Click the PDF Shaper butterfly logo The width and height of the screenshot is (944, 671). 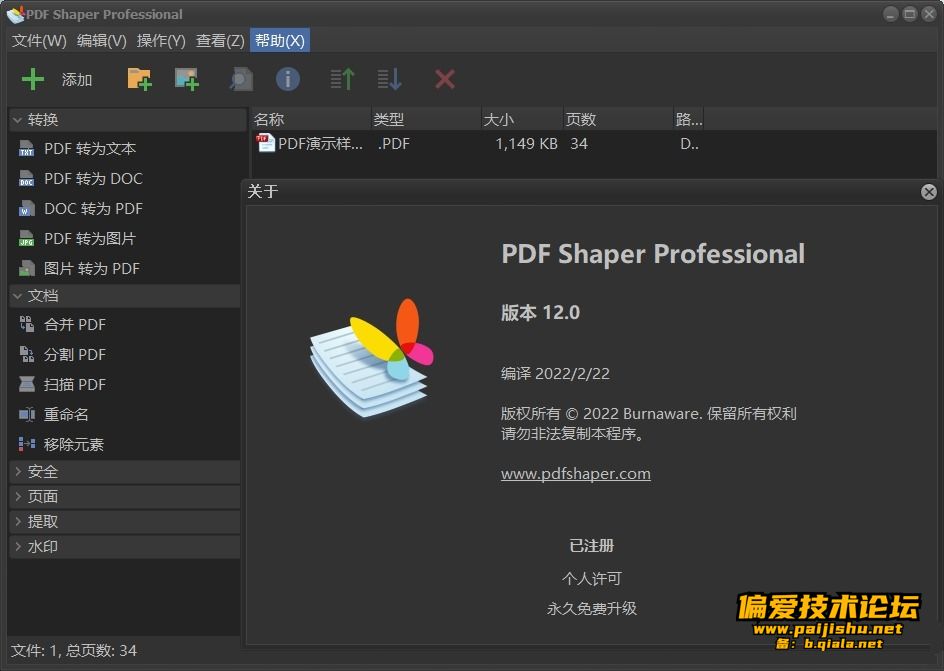tap(371, 357)
